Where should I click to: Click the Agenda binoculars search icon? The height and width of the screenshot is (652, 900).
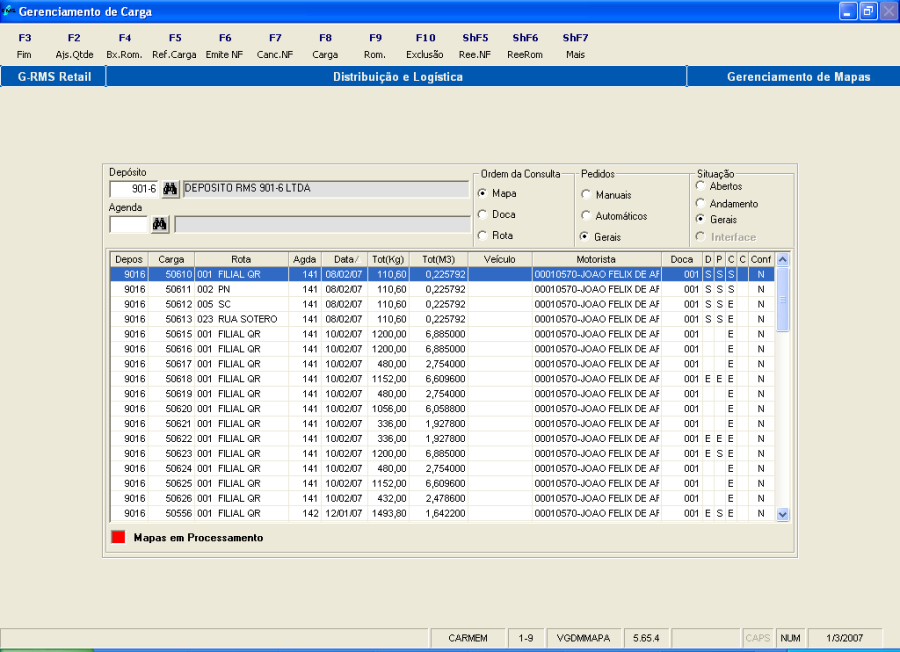[x=160, y=224]
